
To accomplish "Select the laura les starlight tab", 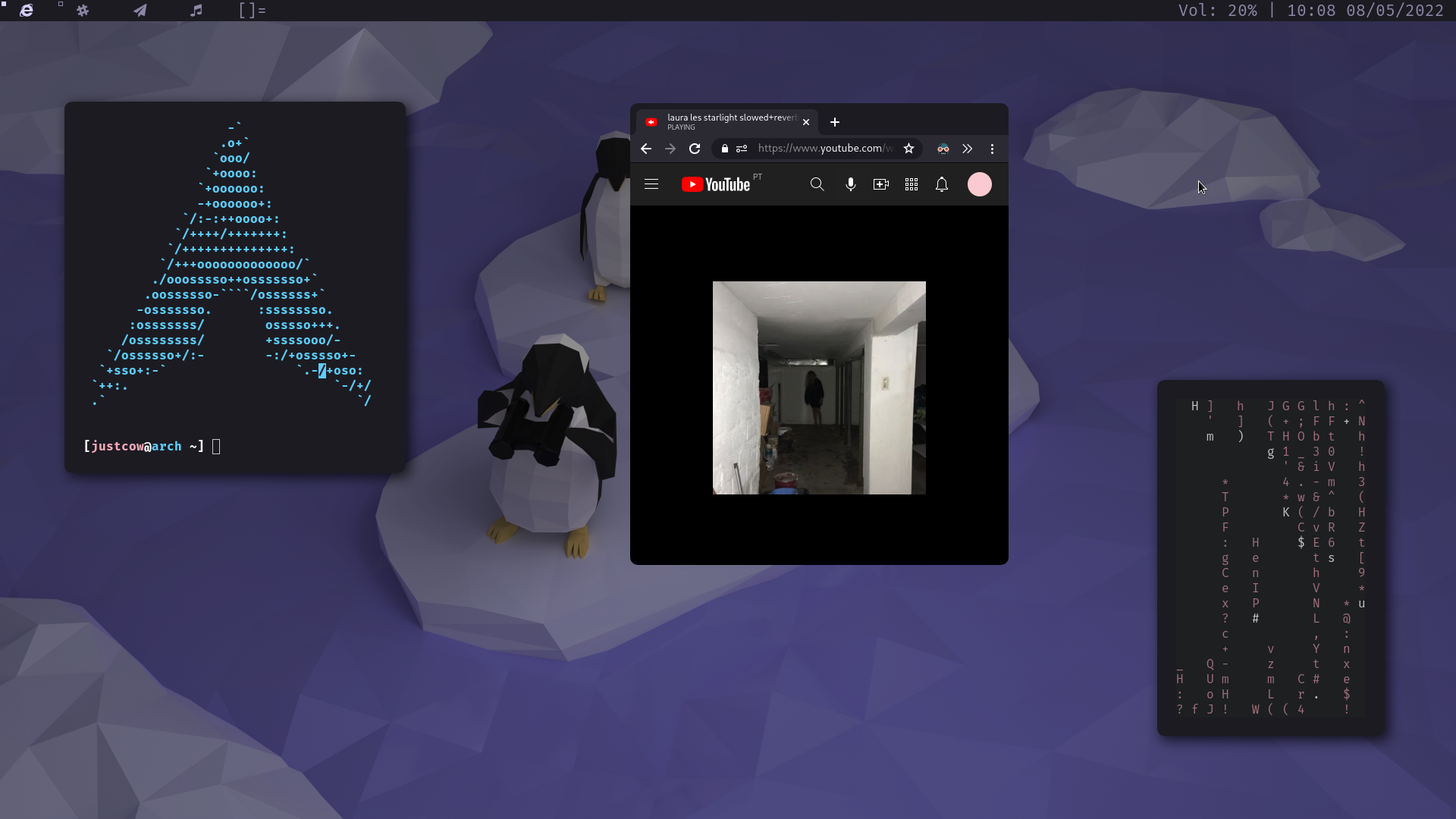I will 724,121.
